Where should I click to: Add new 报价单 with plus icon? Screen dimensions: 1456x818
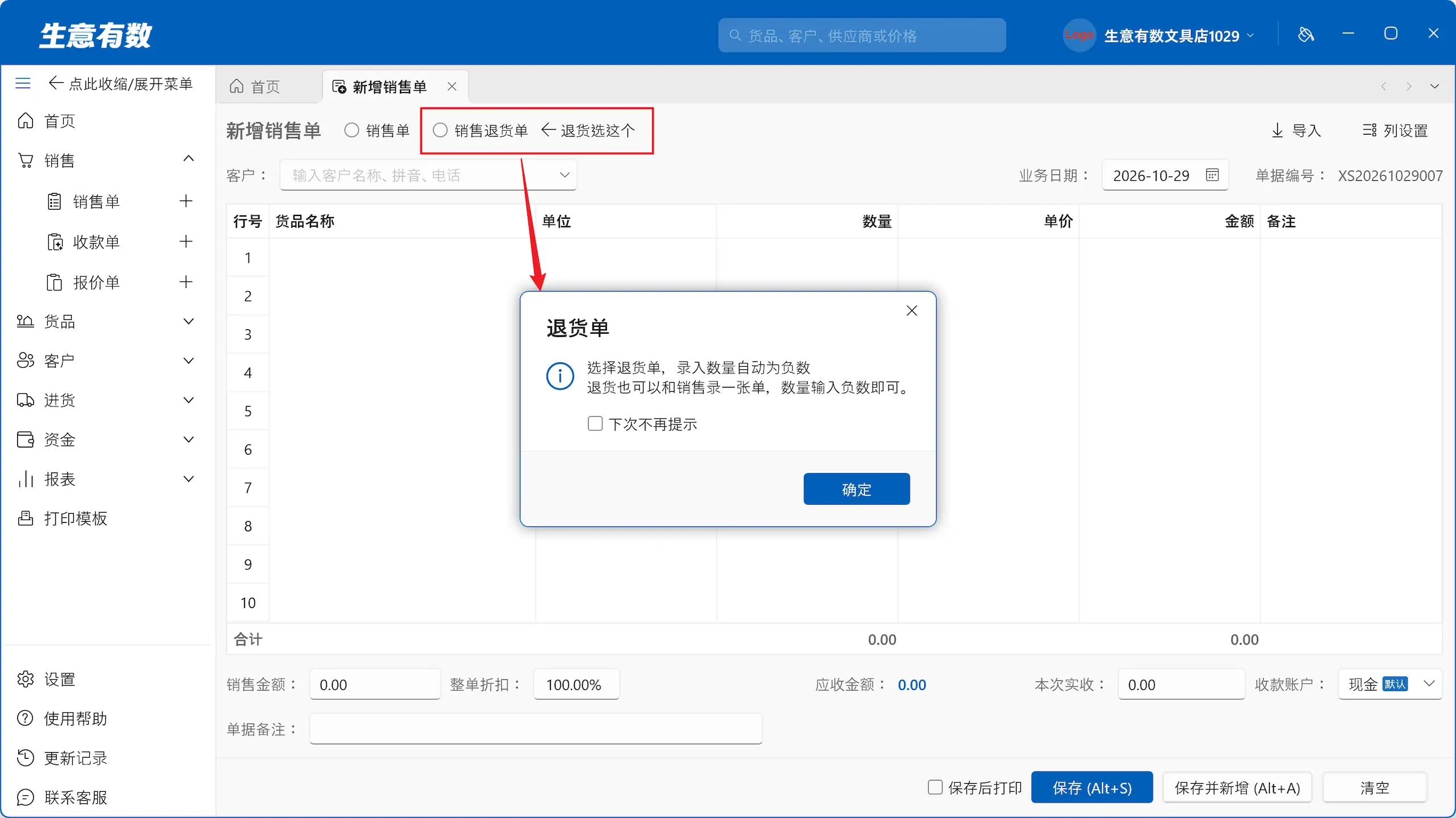[x=186, y=282]
